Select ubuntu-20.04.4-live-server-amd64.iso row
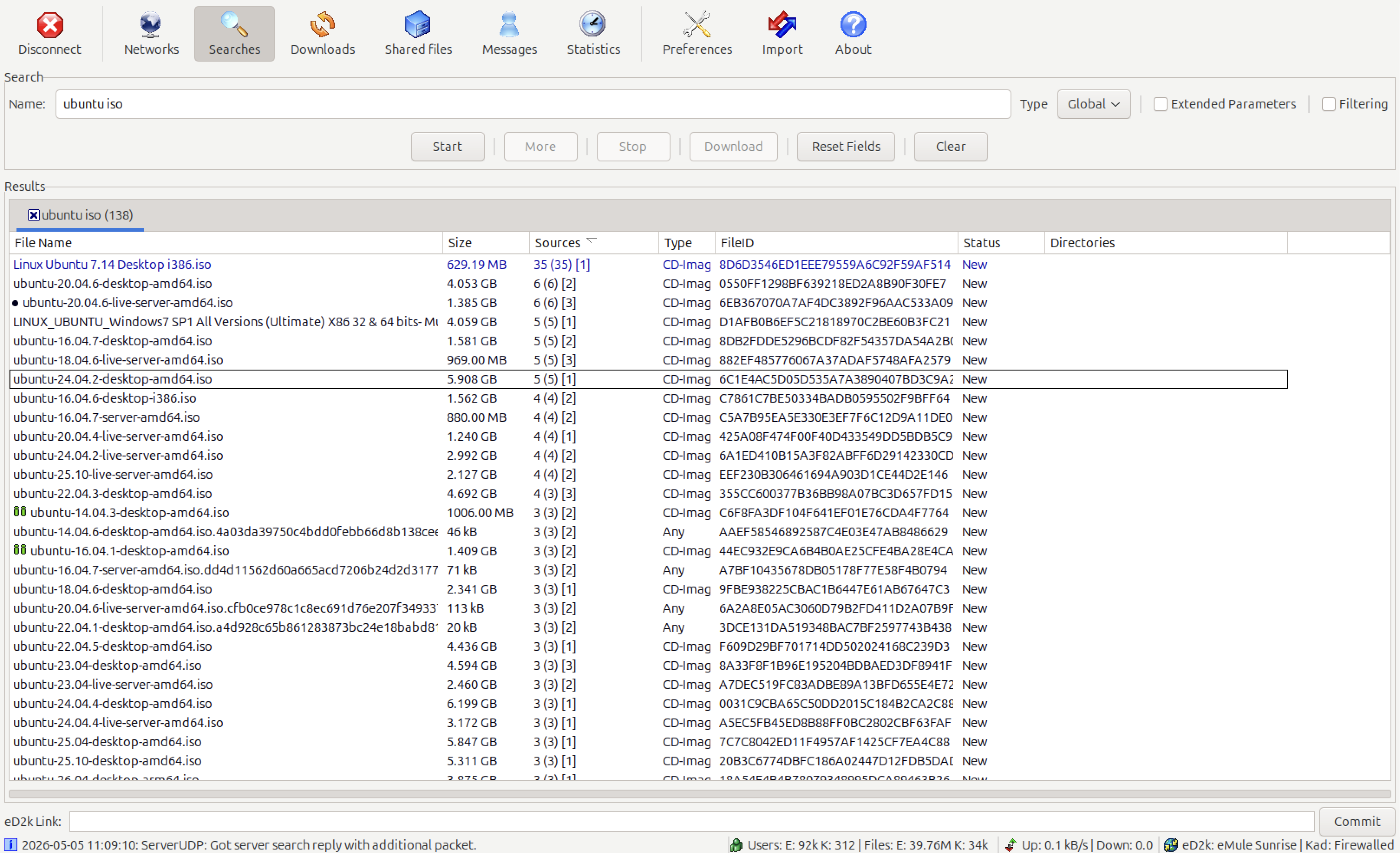This screenshot has height=853, width=1400. (649, 436)
